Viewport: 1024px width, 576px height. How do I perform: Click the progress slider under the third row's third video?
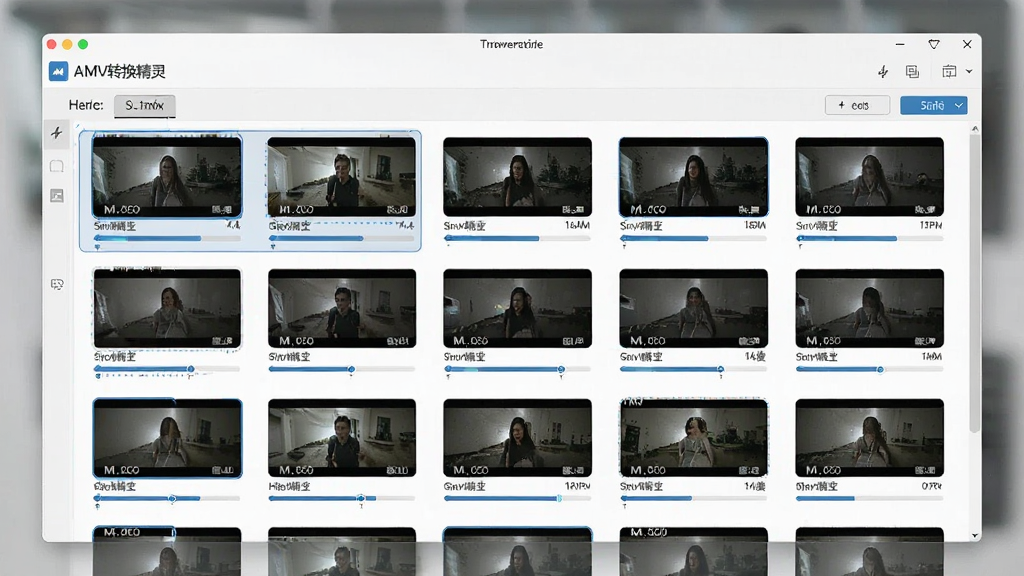click(x=517, y=498)
